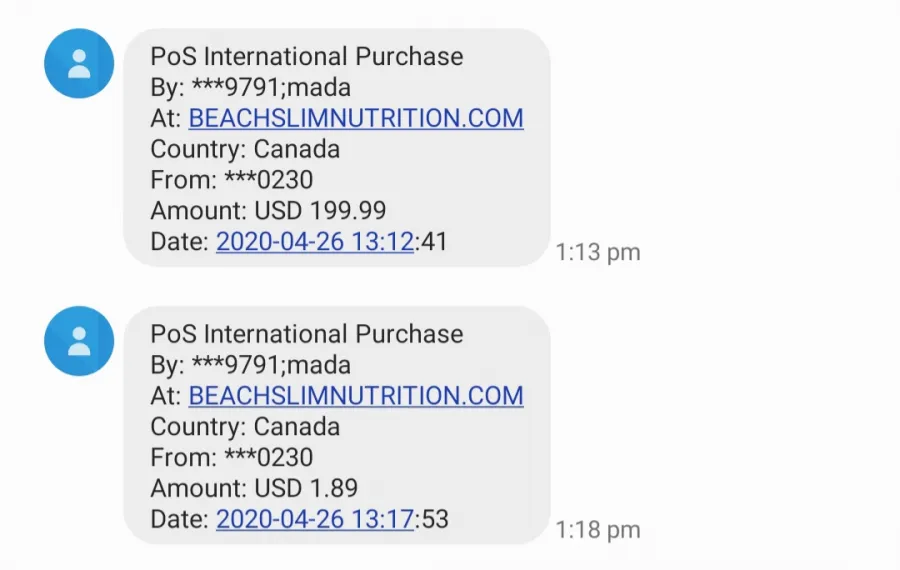This screenshot has width=900, height=570.
Task: Select the USD 199.99 purchase message bubble
Action: [337, 148]
